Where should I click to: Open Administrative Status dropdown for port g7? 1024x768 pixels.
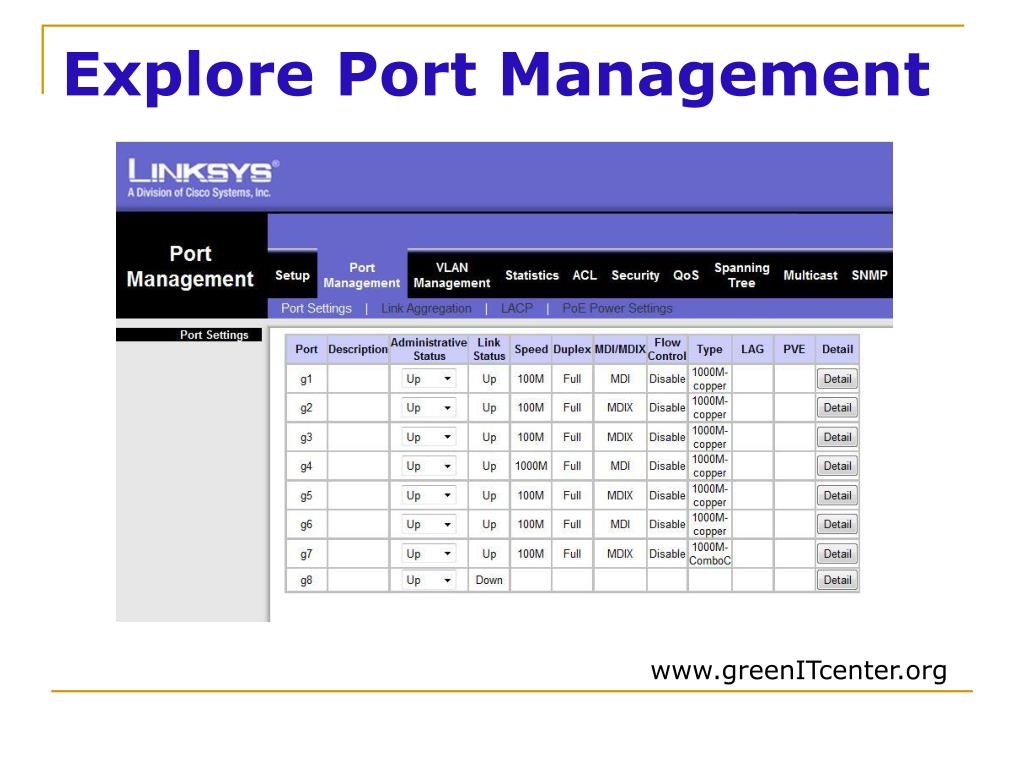point(428,553)
